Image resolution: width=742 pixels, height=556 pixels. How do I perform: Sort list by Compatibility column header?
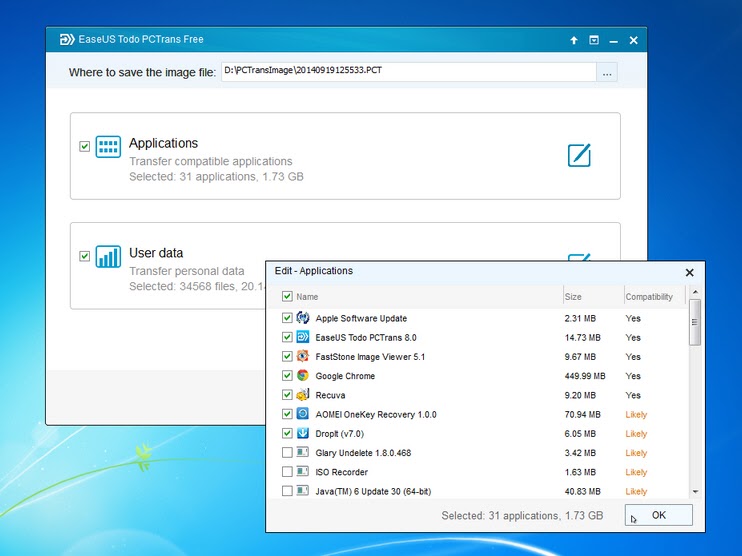click(649, 297)
